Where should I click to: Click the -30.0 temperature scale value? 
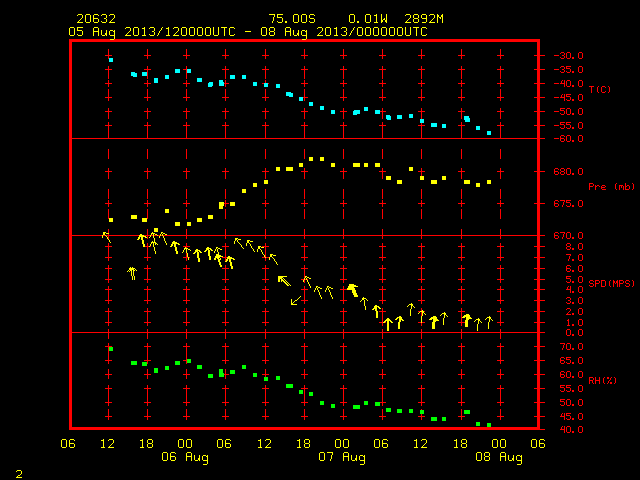(x=568, y=56)
